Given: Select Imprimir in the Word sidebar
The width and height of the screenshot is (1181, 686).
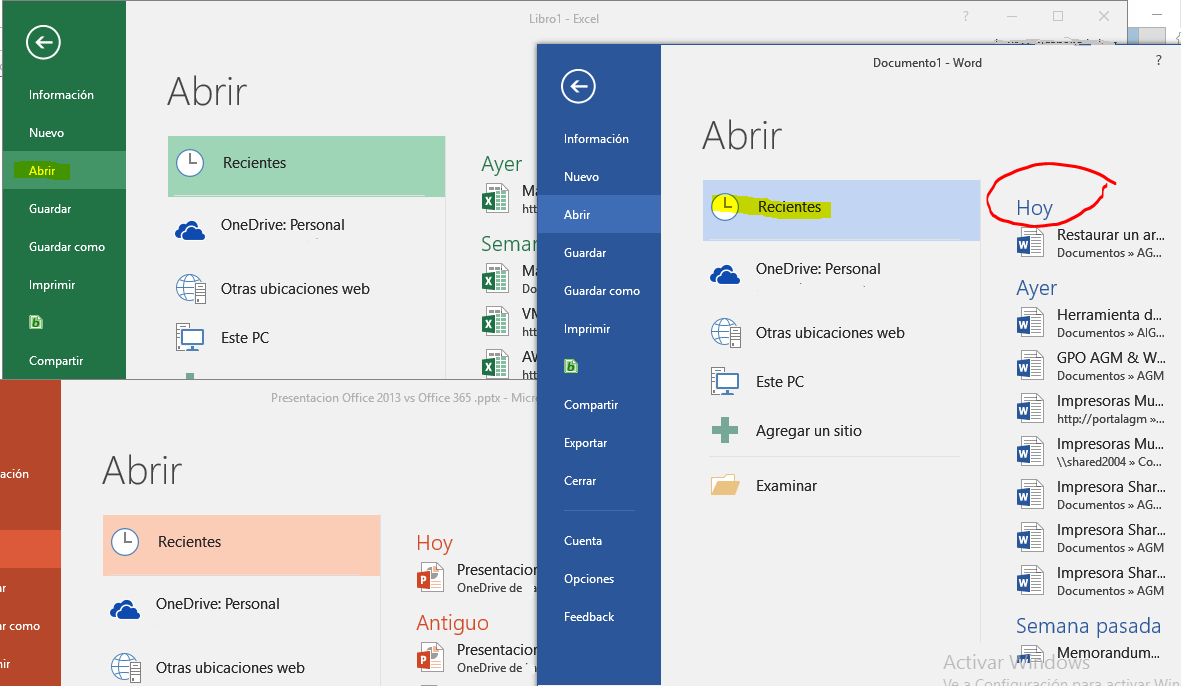Looking at the screenshot, I should (x=587, y=329).
